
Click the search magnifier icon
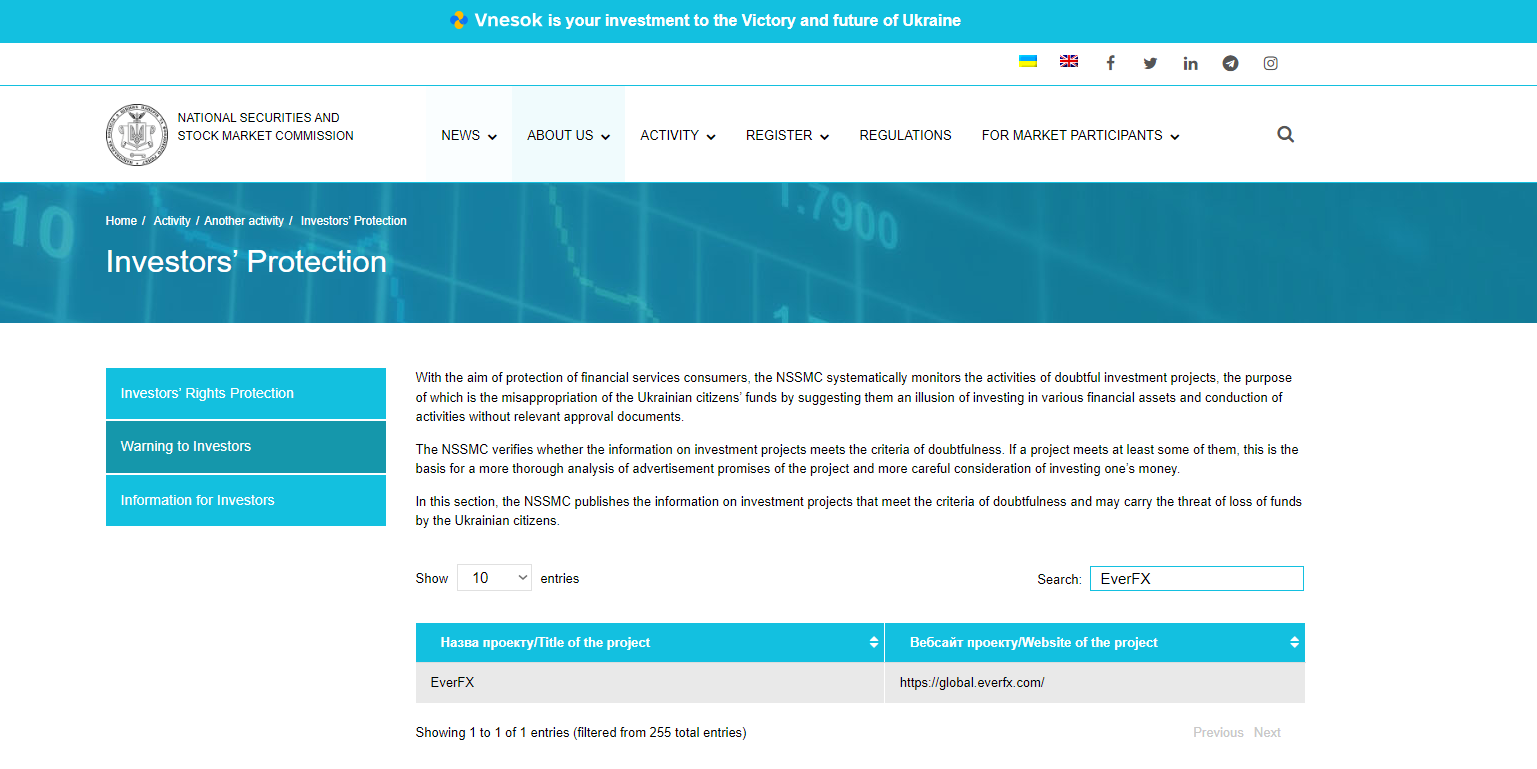point(1286,134)
